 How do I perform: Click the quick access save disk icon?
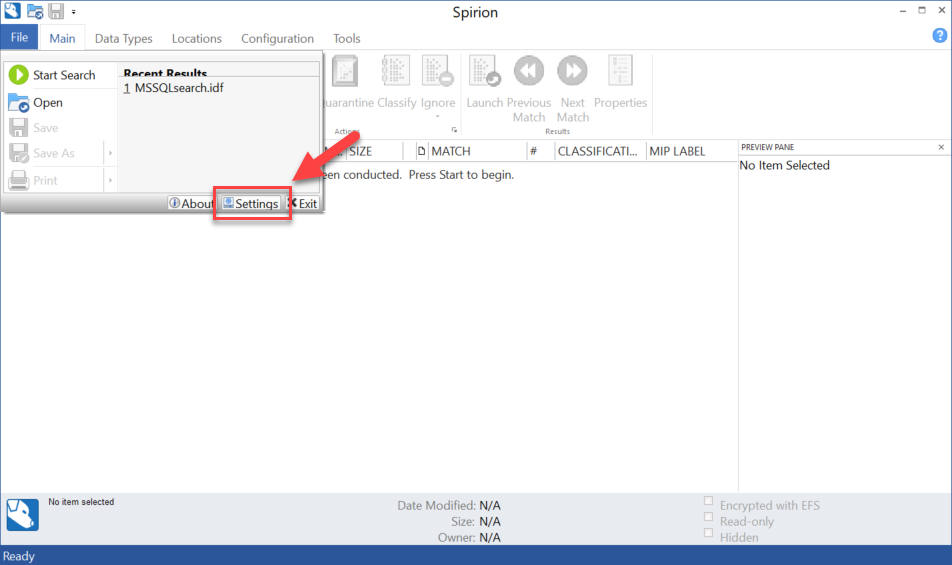[x=56, y=11]
